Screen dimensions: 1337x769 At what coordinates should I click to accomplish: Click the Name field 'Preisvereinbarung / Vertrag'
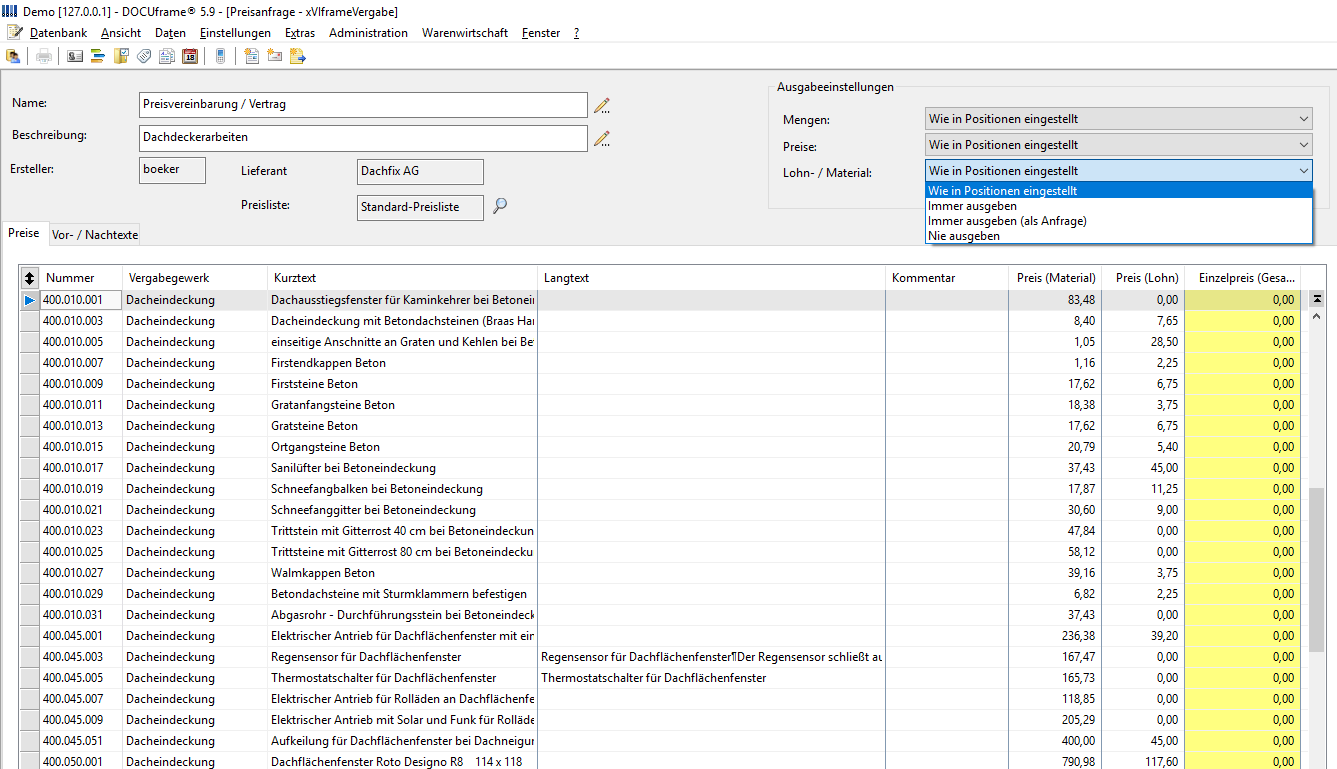(x=364, y=105)
